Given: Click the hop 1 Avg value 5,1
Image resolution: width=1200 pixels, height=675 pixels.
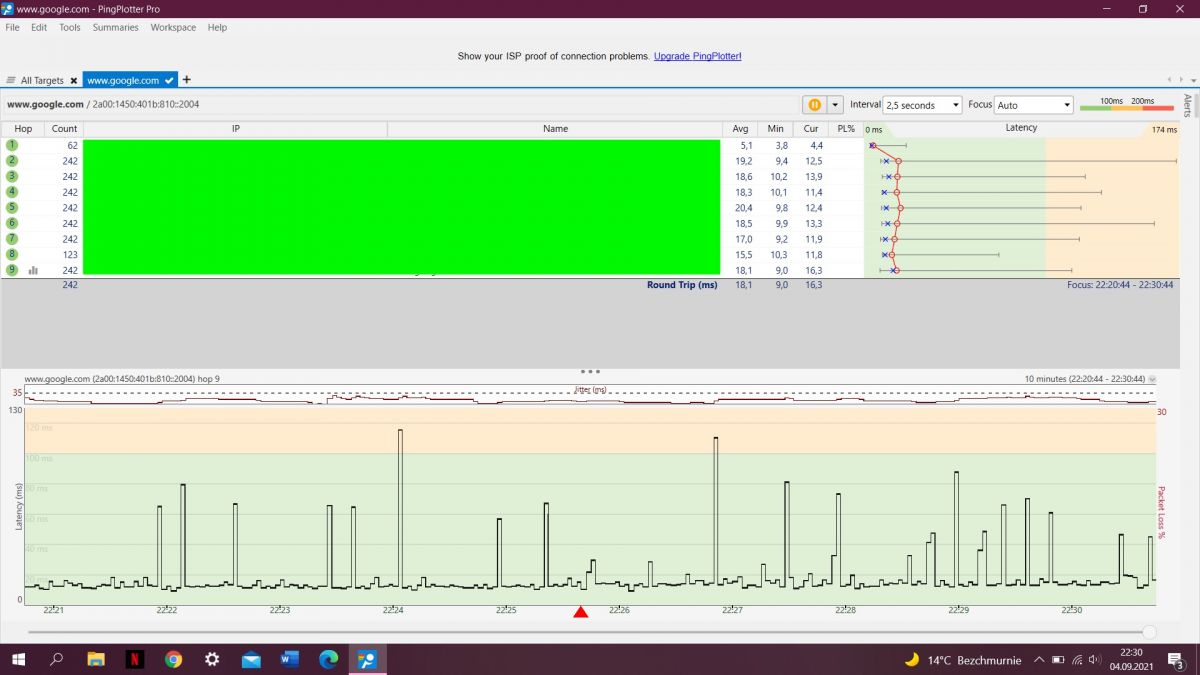Looking at the screenshot, I should click(742, 145).
